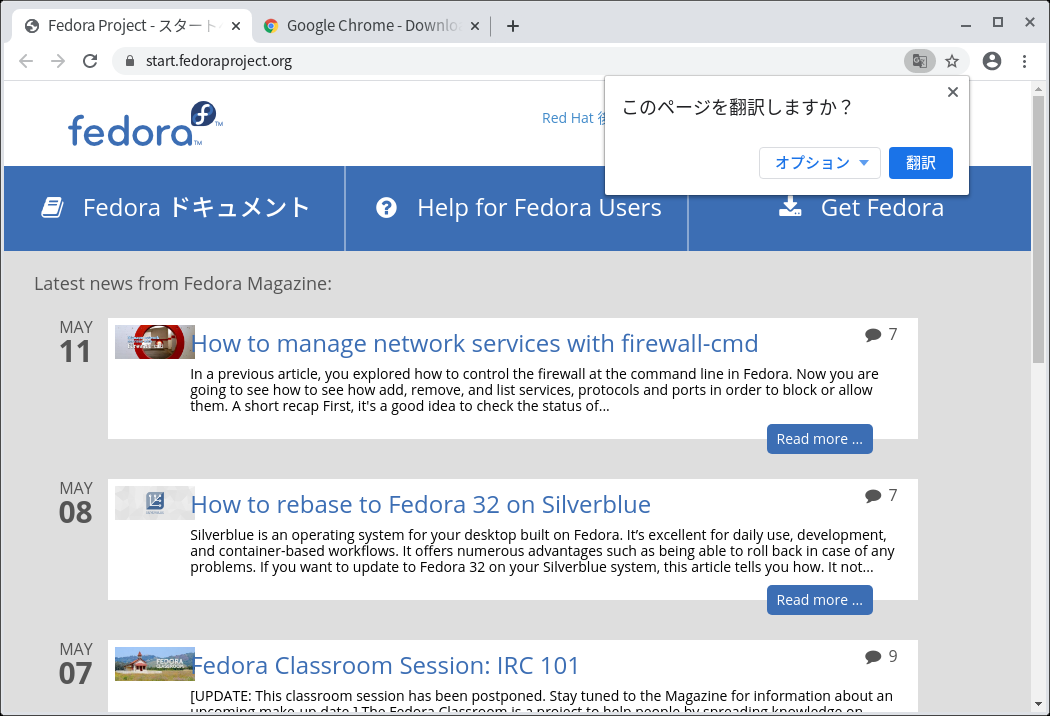The height and width of the screenshot is (716, 1050).
Task: Open firewall-cmd article title link
Action: (475, 344)
